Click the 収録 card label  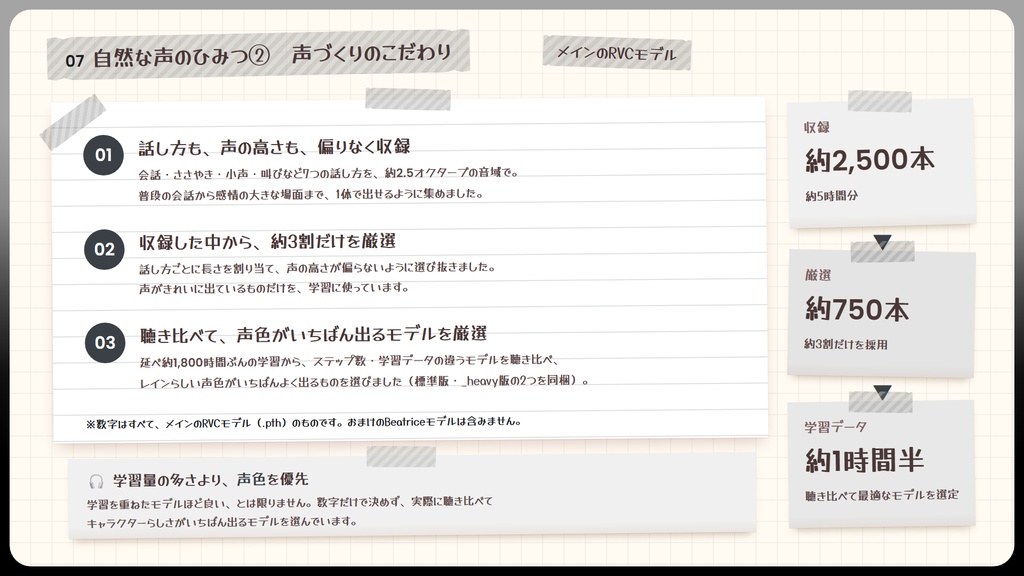[x=817, y=127]
